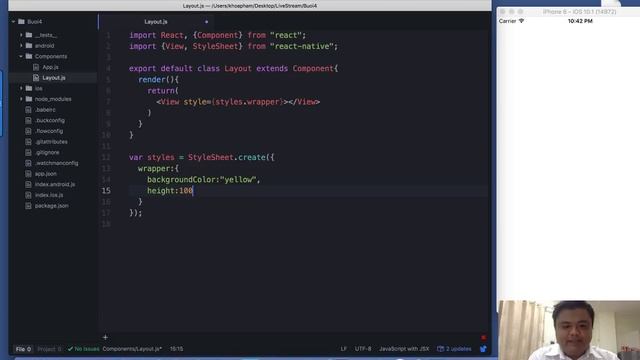The height and width of the screenshot is (360, 640).
Task: Switch to the Layout.js editor tab
Action: click(x=156, y=22)
